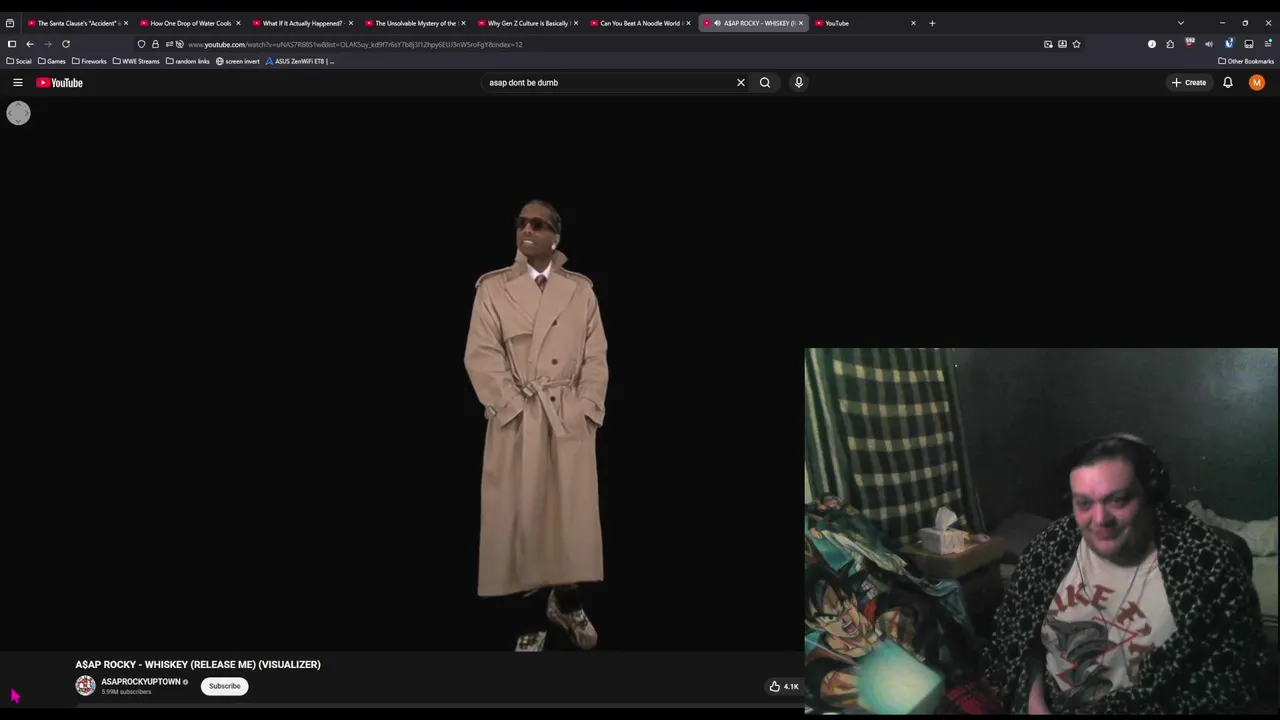Close the Why Gen Z Culture tab
Screen dimensions: 1280x720
pyautogui.click(x=576, y=23)
